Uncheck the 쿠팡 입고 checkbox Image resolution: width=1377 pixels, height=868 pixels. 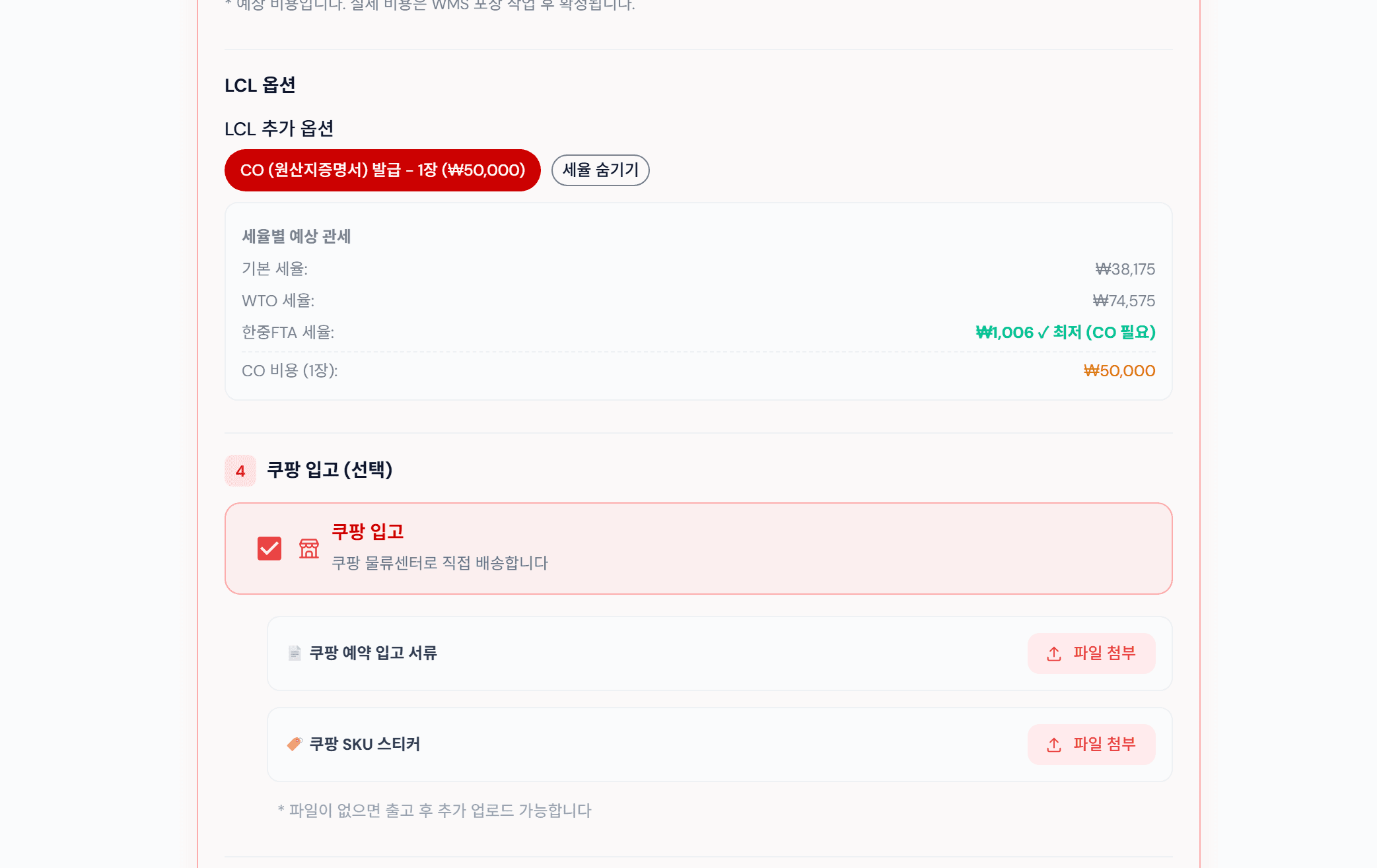[x=269, y=549]
